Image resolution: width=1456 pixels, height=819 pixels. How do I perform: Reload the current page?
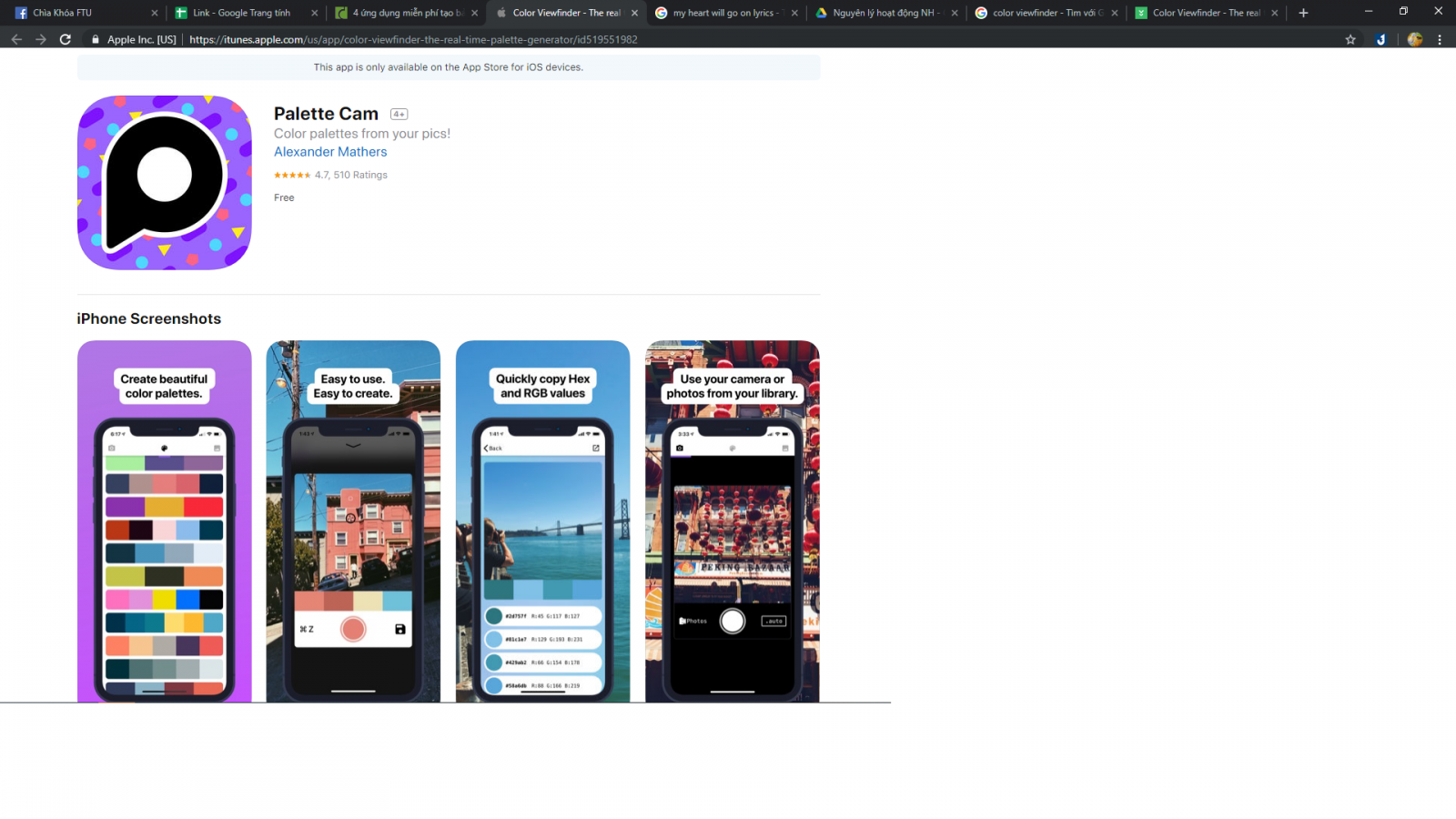[x=65, y=39]
